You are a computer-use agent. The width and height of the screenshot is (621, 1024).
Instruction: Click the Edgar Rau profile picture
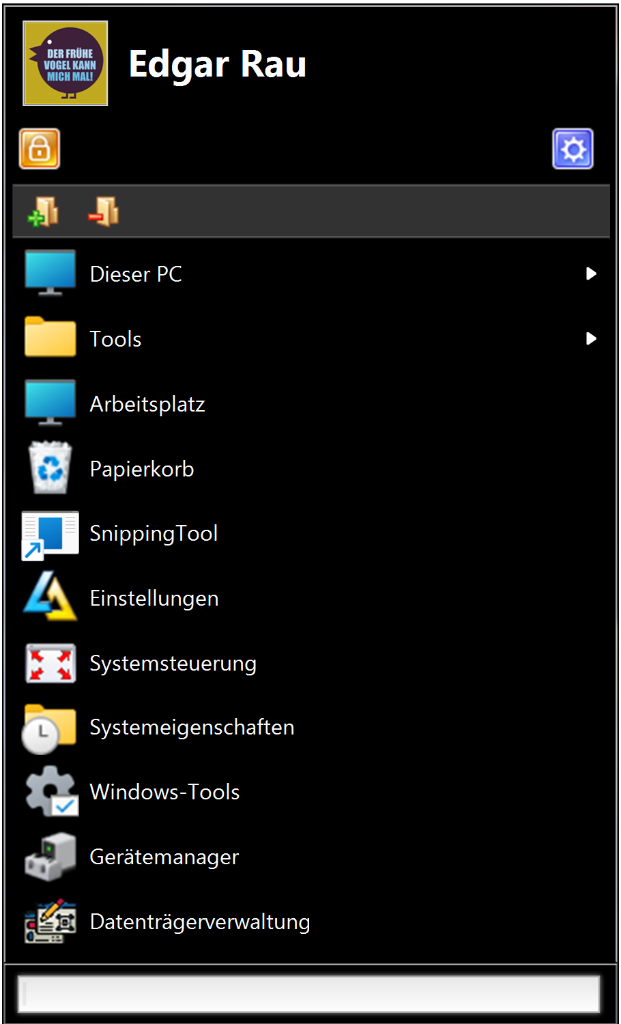click(x=65, y=63)
